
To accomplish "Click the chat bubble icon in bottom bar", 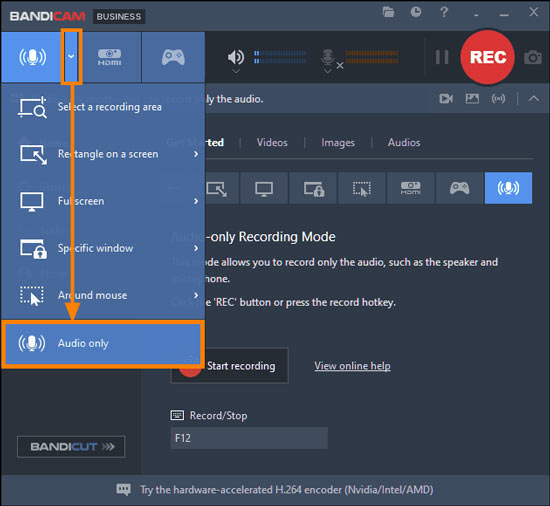I will (x=123, y=490).
